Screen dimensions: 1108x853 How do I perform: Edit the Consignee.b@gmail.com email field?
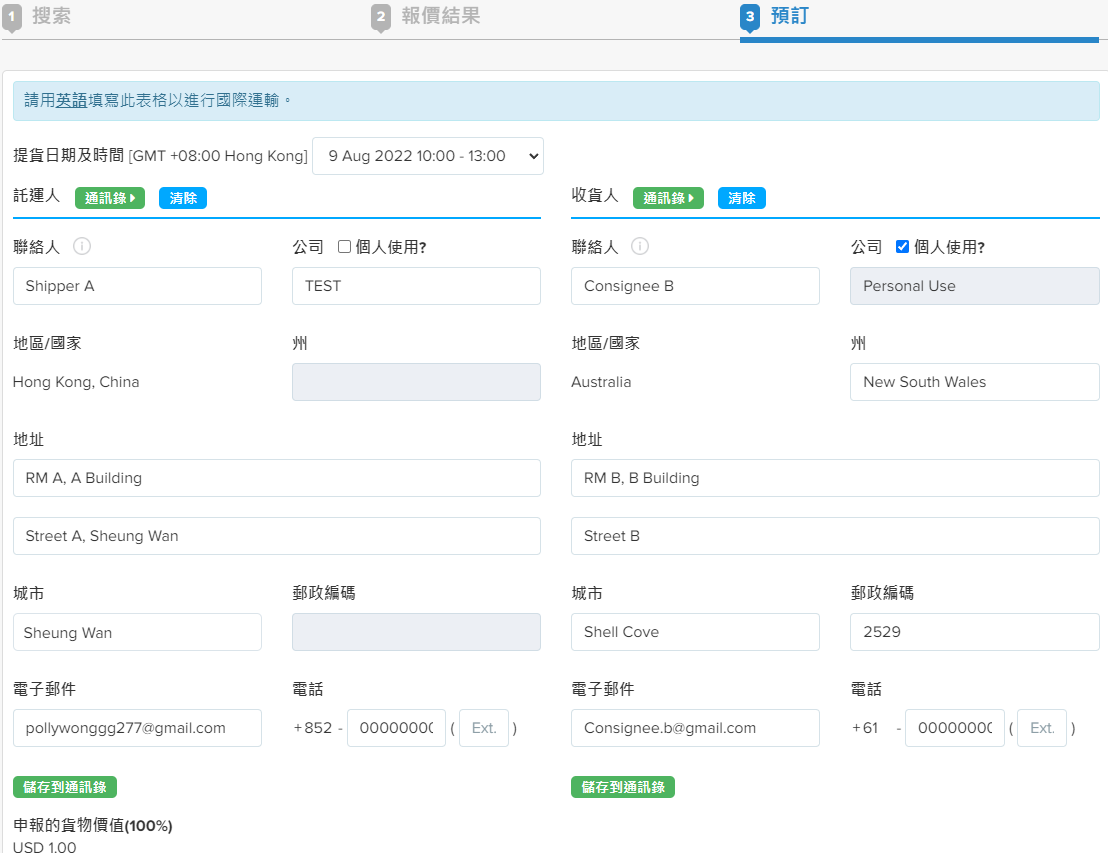coord(695,729)
